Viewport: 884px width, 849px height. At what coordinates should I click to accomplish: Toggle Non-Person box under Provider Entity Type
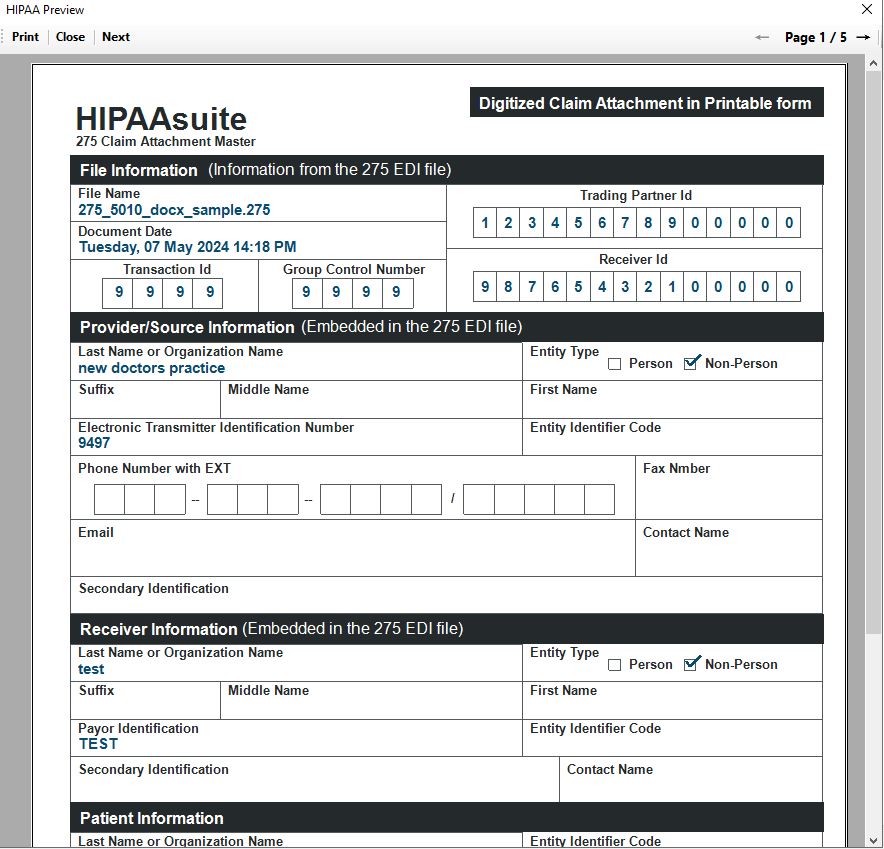tap(690, 364)
